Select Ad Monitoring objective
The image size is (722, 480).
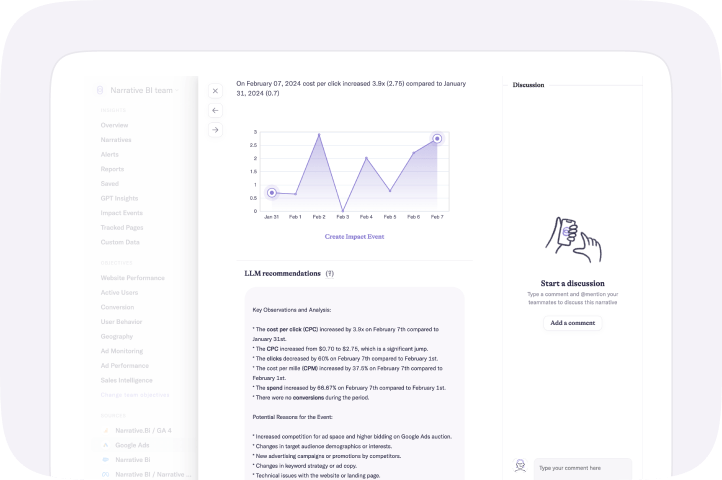point(122,351)
